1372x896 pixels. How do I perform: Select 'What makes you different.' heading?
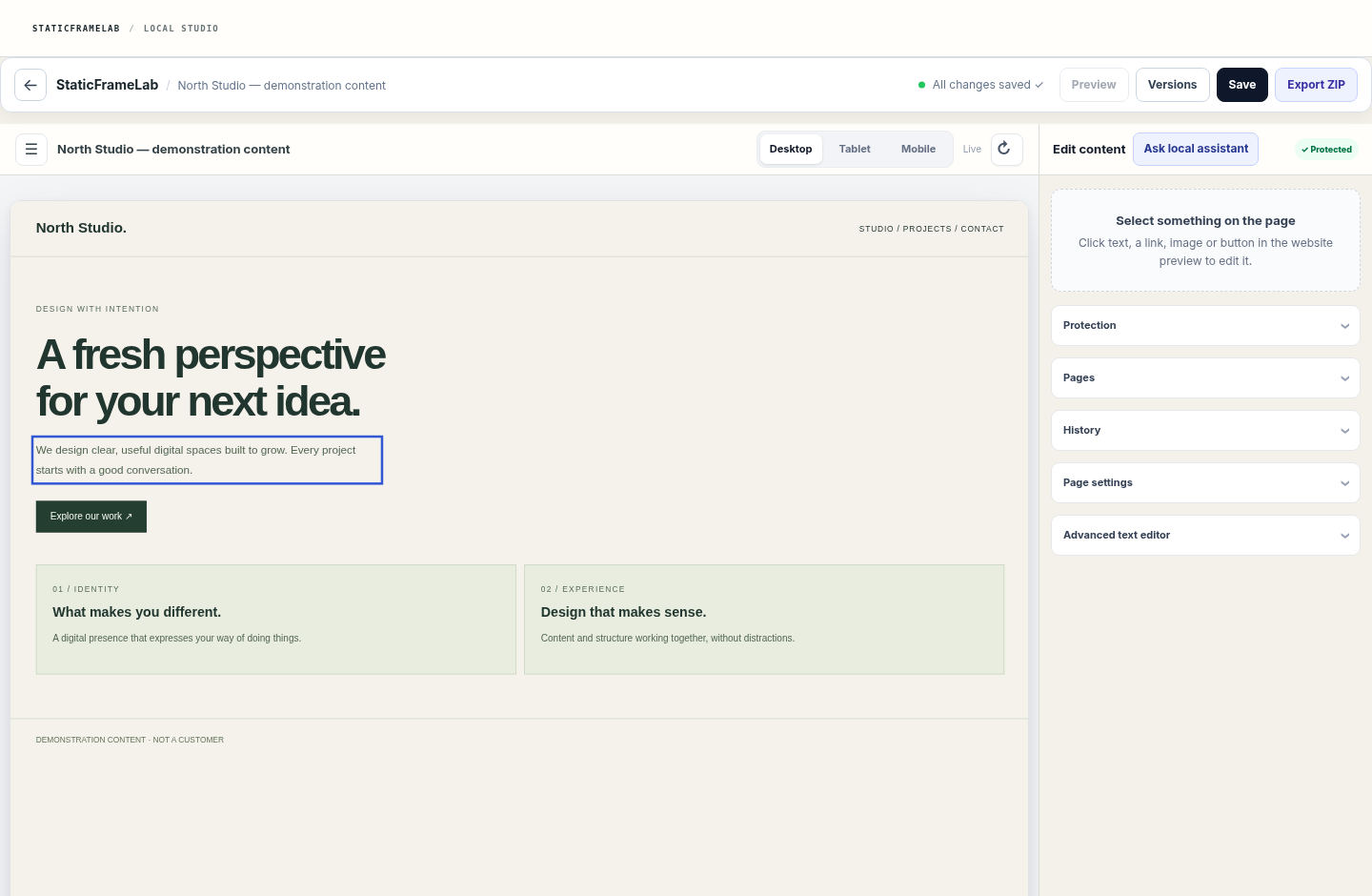(x=137, y=612)
